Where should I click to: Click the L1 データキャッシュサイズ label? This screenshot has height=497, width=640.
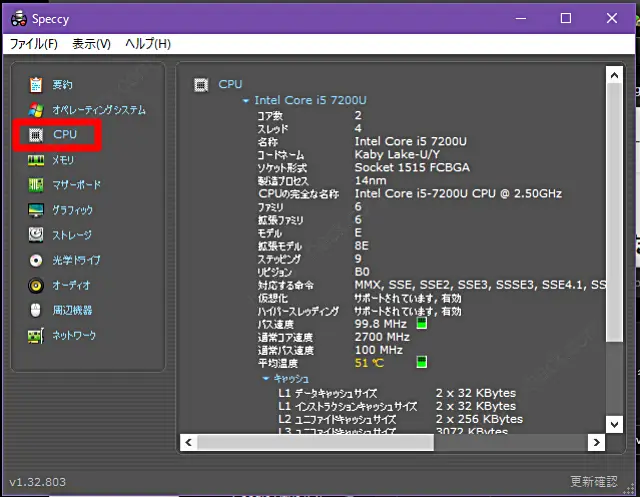click(x=328, y=393)
